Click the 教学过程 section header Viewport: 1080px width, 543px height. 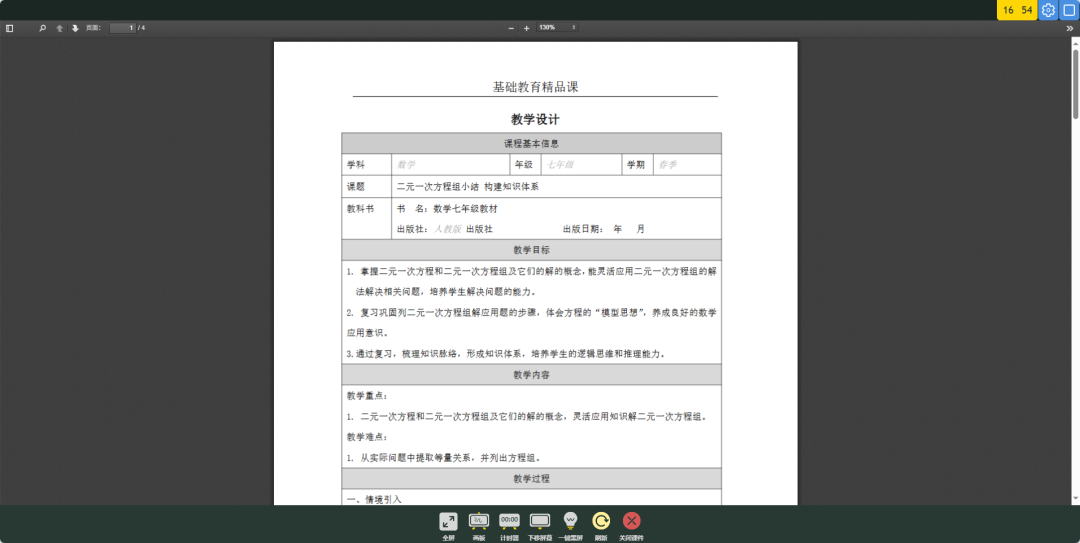coord(531,478)
